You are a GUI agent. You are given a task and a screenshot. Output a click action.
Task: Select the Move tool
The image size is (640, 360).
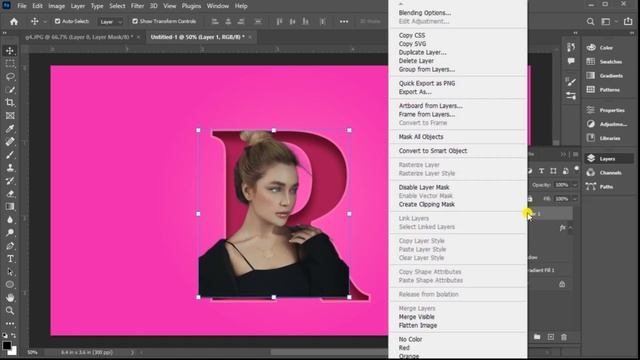click(x=10, y=51)
